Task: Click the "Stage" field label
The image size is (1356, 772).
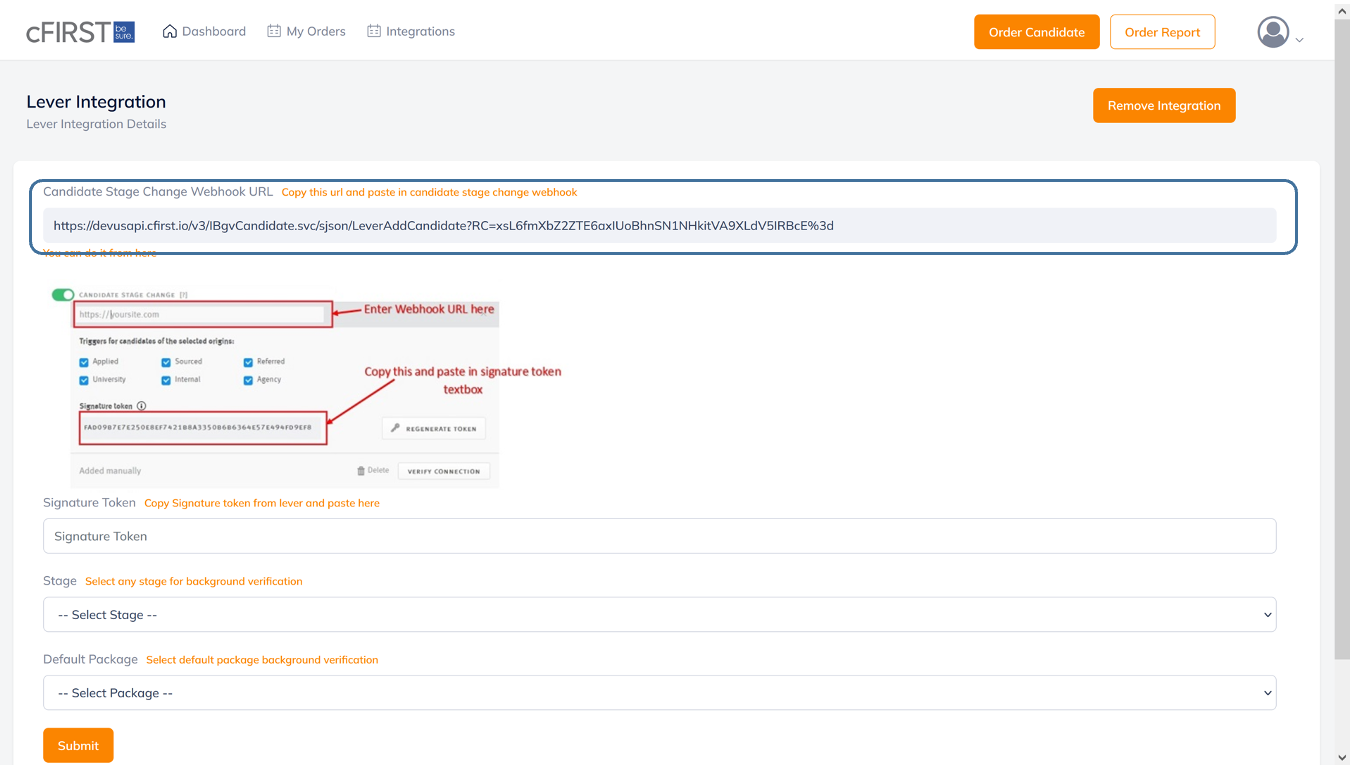Action: pos(60,581)
